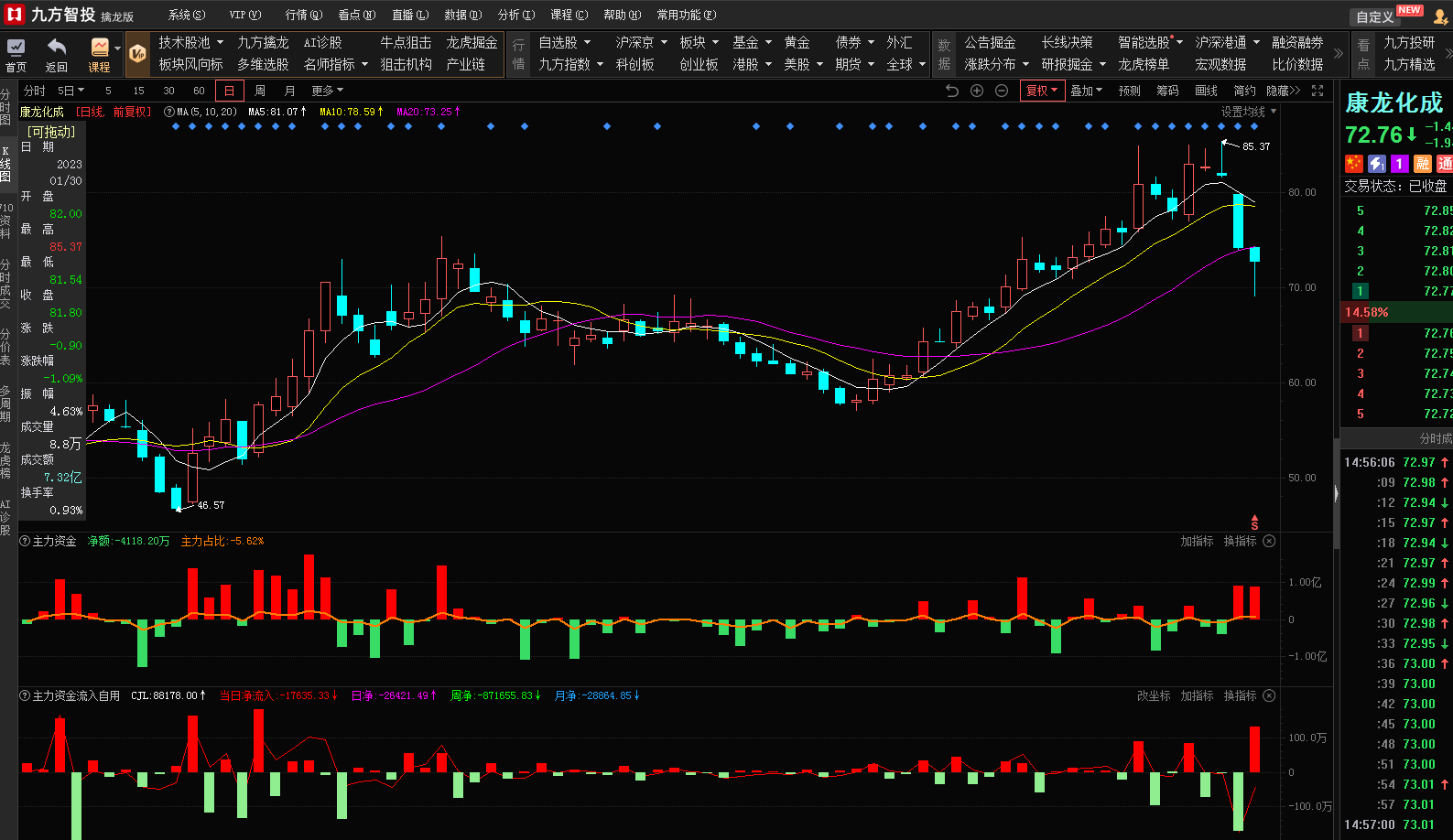1453x840 pixels.
Task: Toggle the 画线 drawing tools
Action: tap(1206, 91)
